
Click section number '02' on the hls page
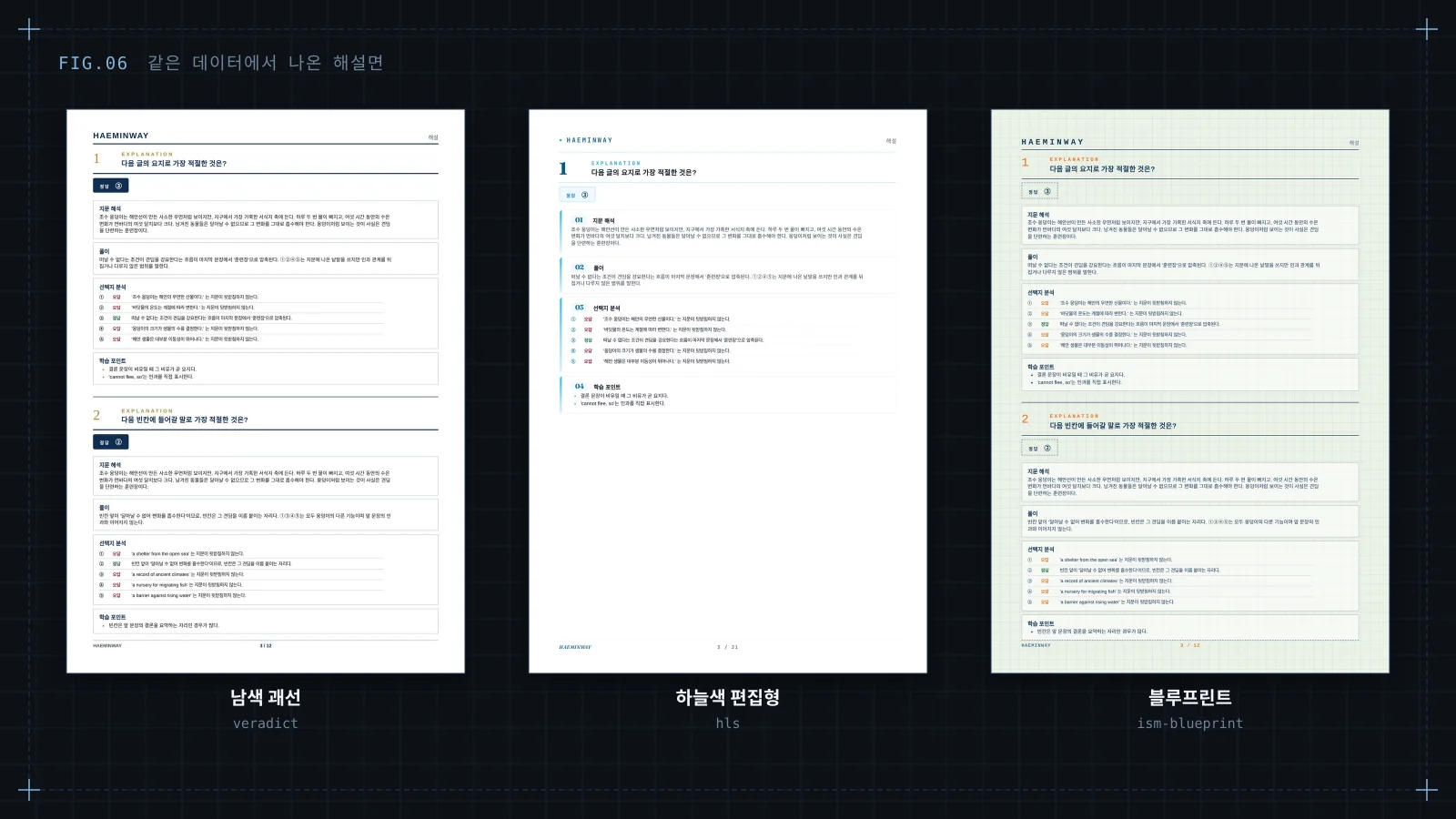pos(579,268)
